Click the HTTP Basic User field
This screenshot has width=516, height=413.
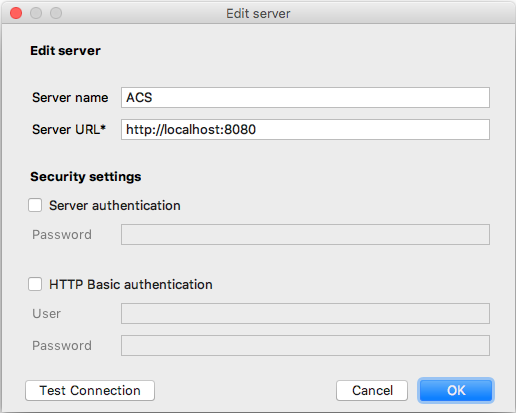click(305, 313)
